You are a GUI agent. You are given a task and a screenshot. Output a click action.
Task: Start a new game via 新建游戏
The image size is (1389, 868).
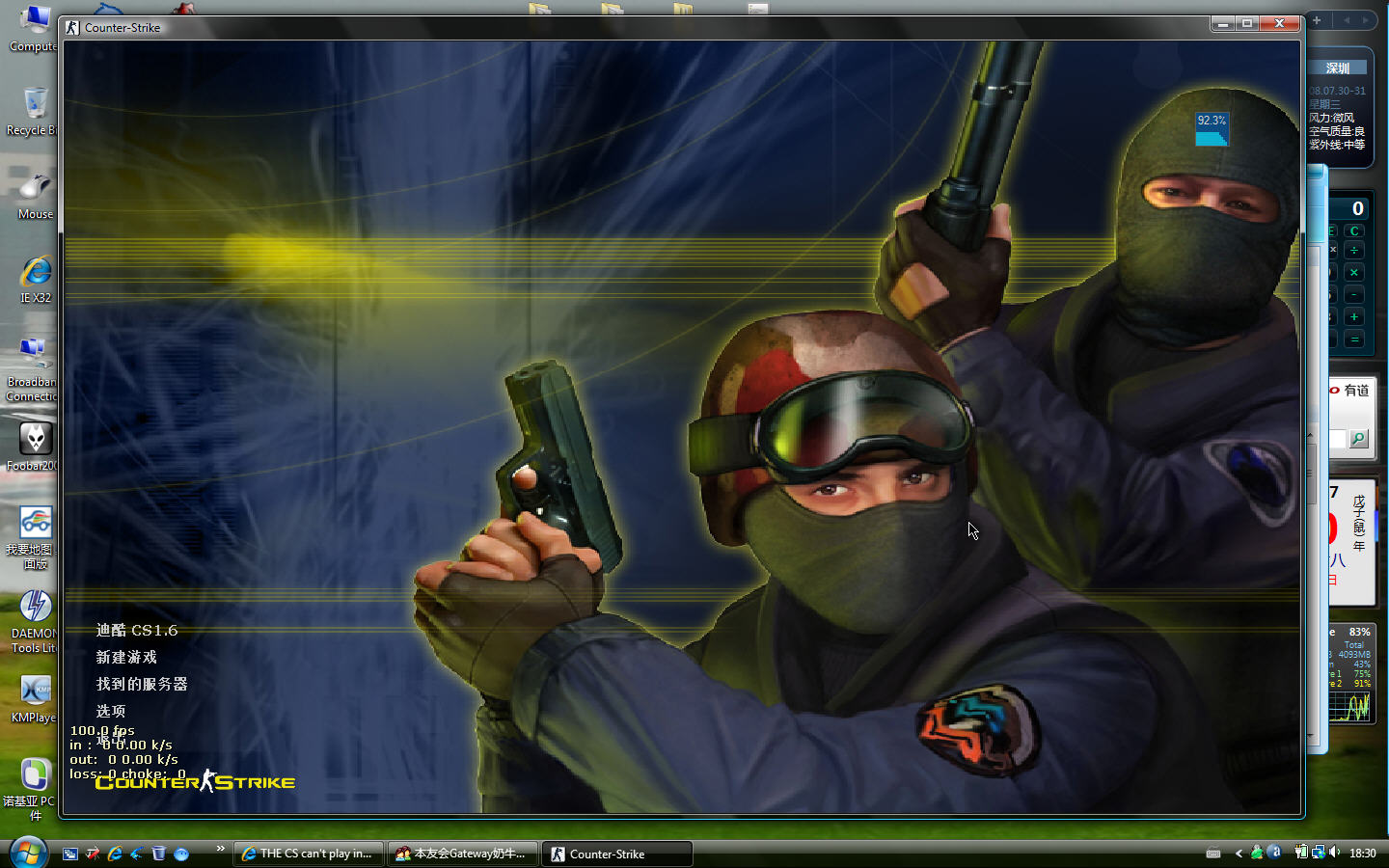126,658
